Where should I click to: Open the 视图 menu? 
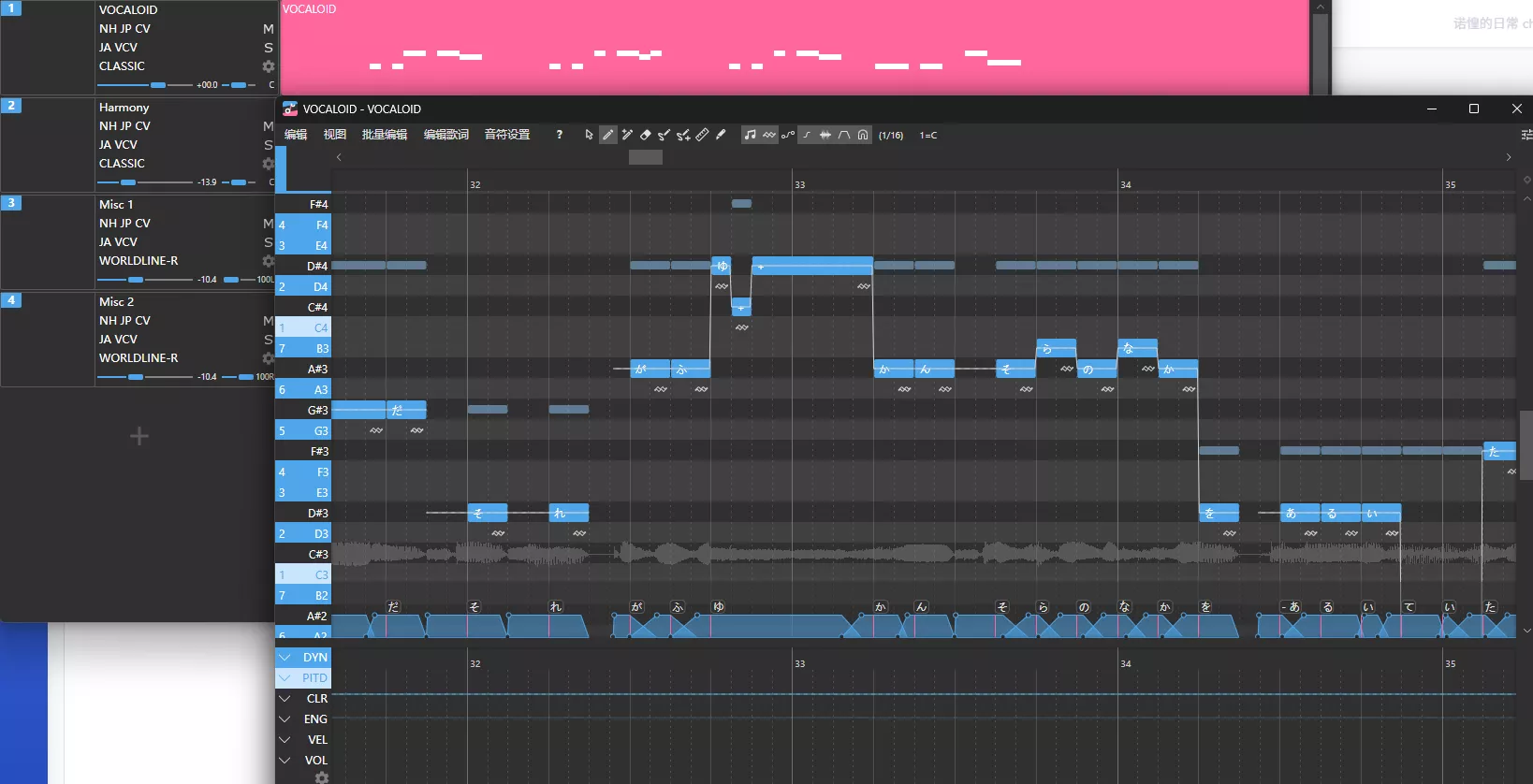(335, 135)
